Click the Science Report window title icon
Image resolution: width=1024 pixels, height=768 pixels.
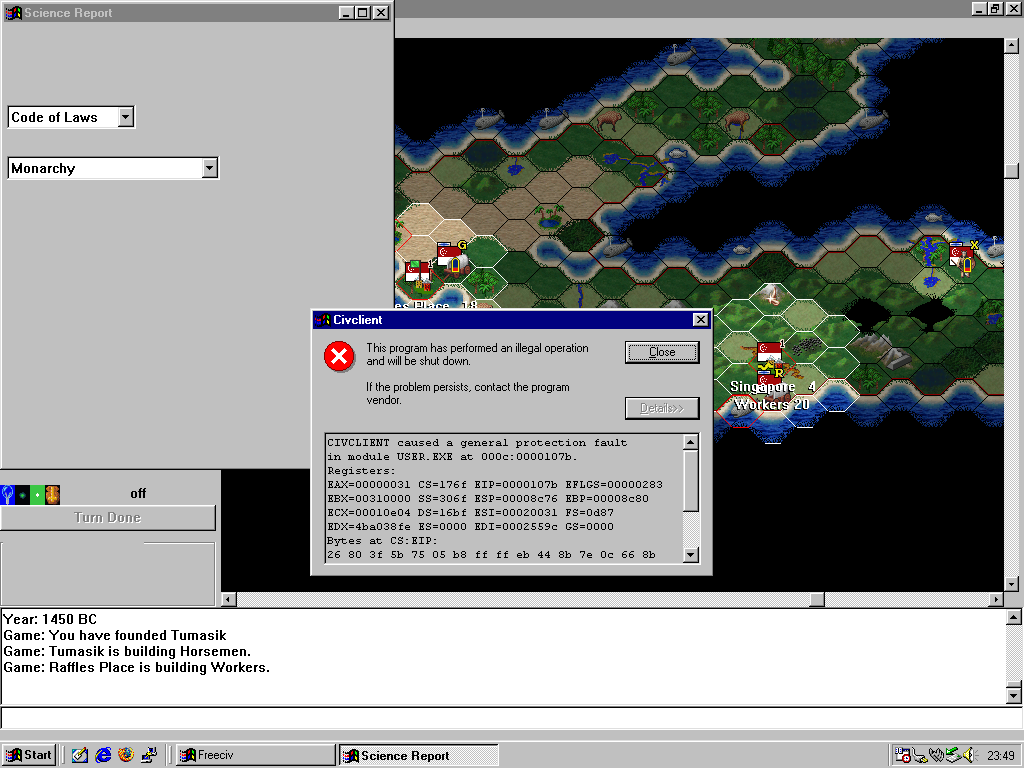(x=13, y=12)
